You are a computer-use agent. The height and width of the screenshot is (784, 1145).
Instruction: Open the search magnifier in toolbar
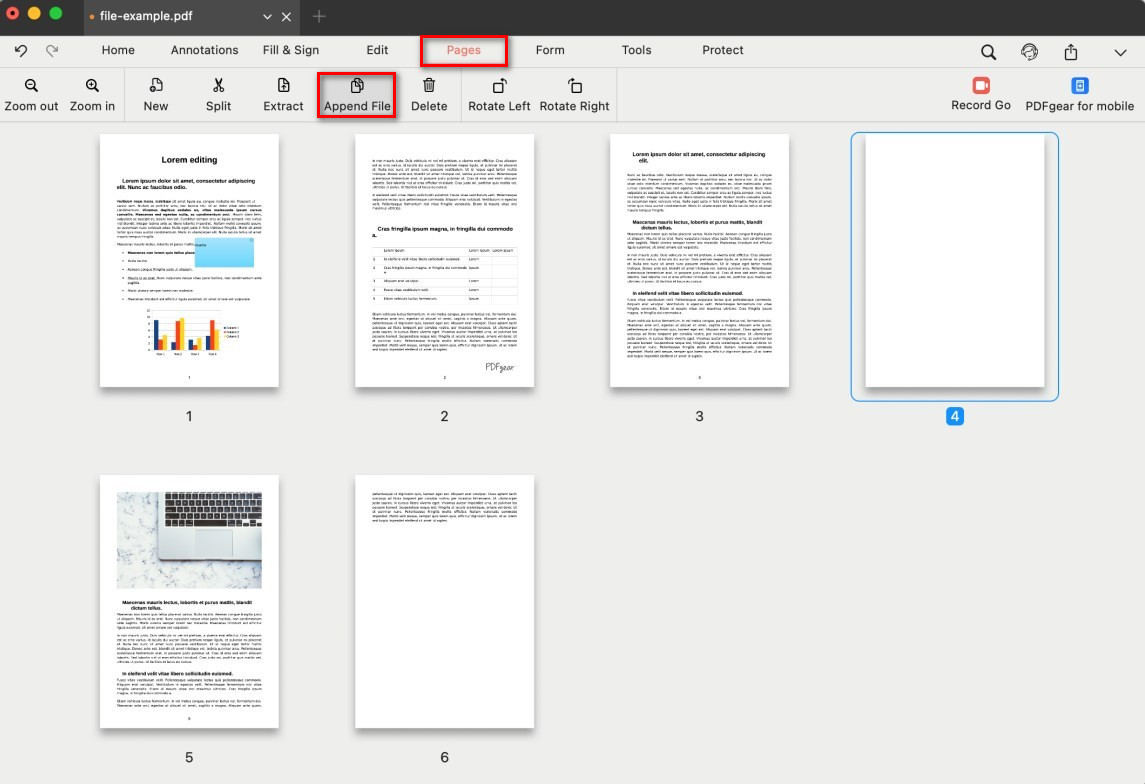[x=988, y=52]
